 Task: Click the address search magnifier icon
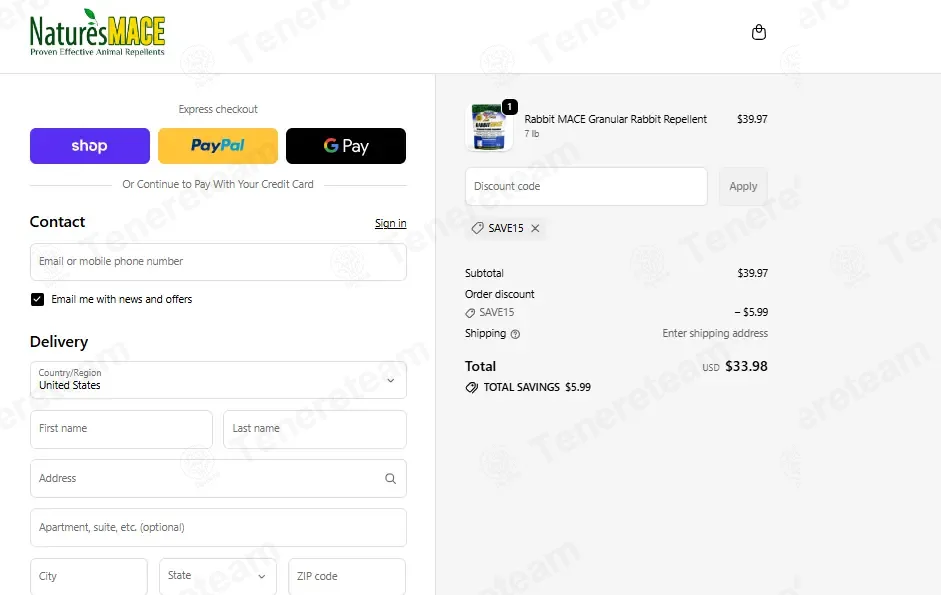390,479
